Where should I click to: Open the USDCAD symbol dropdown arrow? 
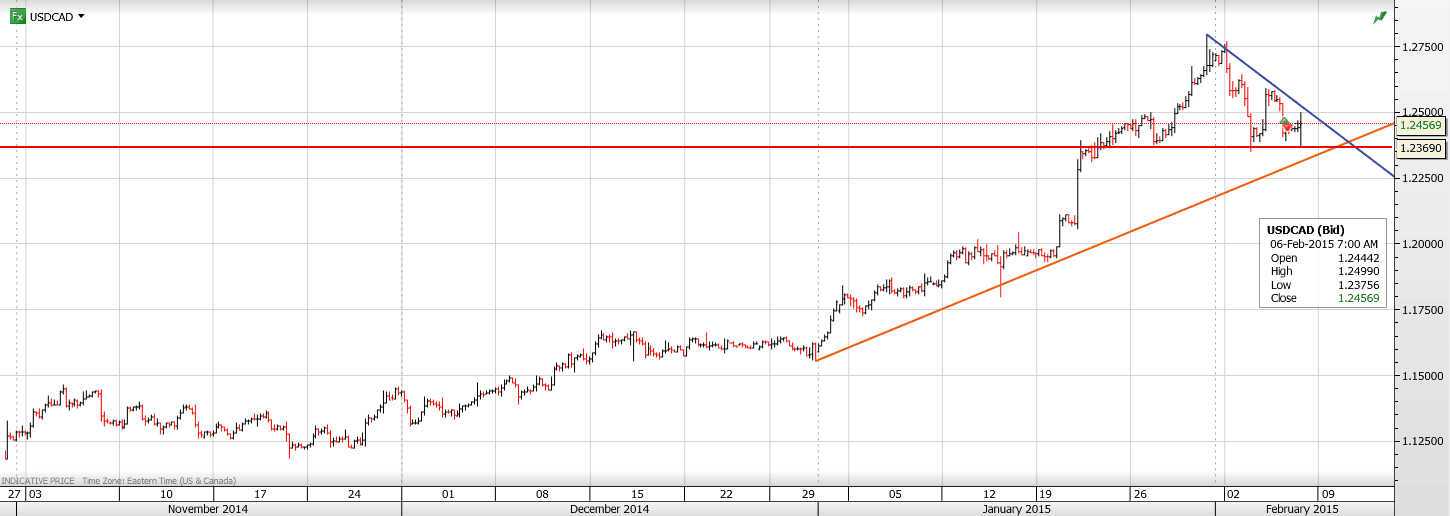81,16
